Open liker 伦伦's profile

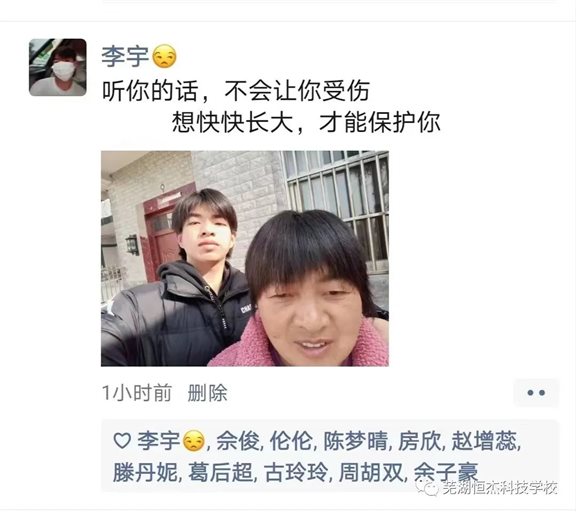point(291,441)
